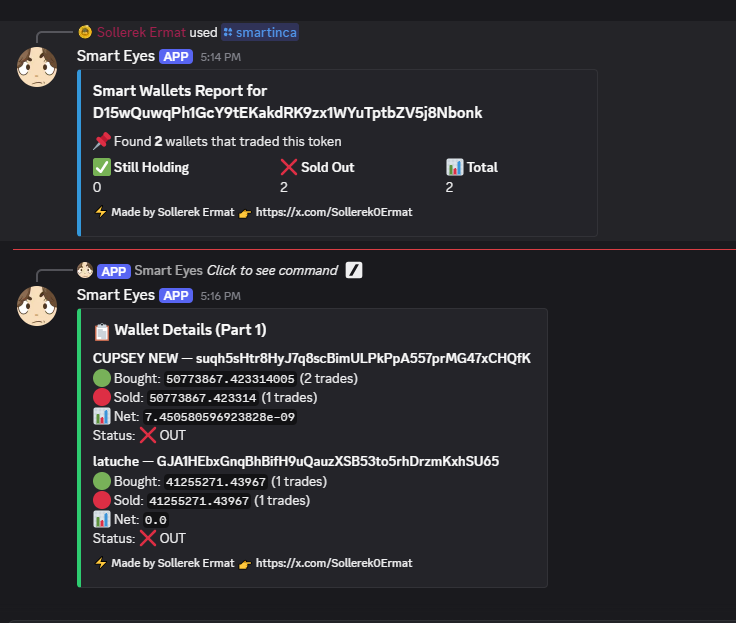Open x.com/Sollerek0Ermat link in the Smart Wallets Report

pyautogui.click(x=334, y=212)
